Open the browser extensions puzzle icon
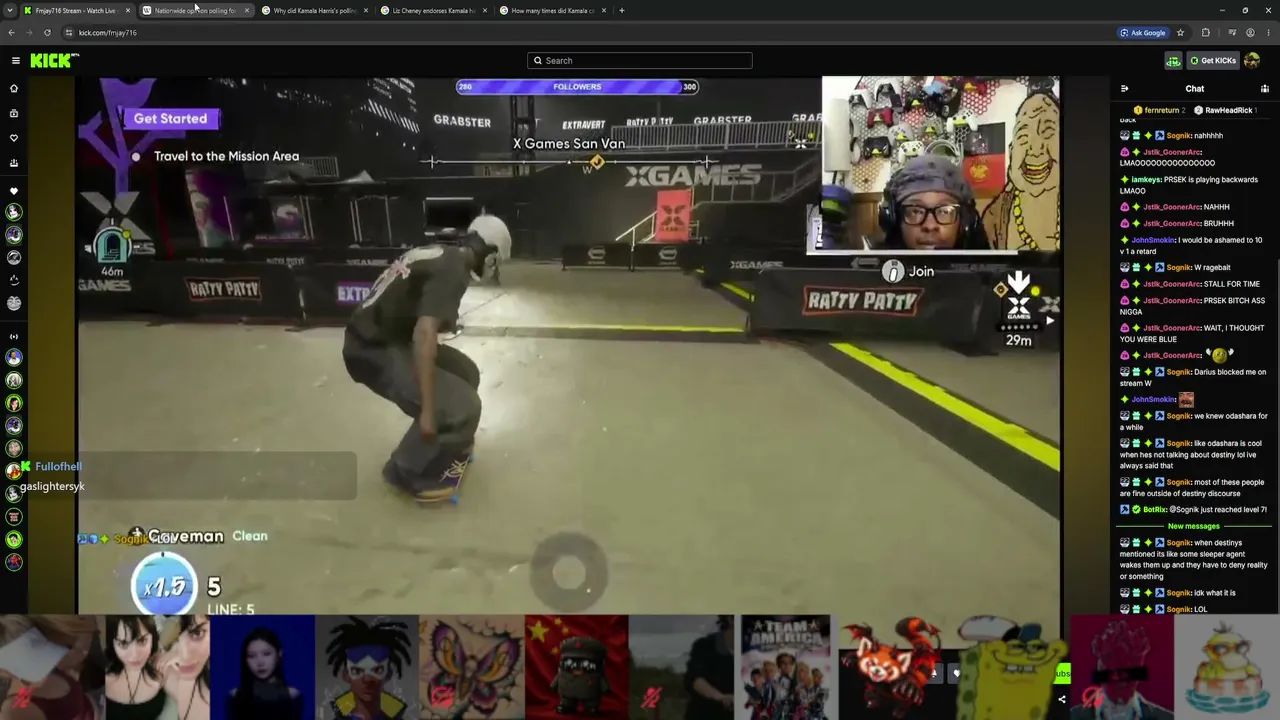 [1206, 33]
